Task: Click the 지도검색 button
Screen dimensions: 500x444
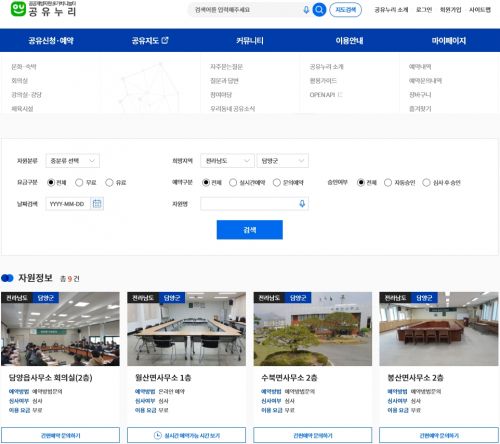Action: (345, 10)
